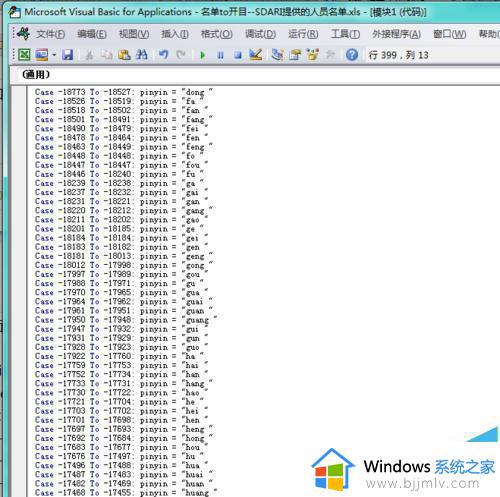
Task: Toggle Design Mode icon
Action: click(256, 55)
